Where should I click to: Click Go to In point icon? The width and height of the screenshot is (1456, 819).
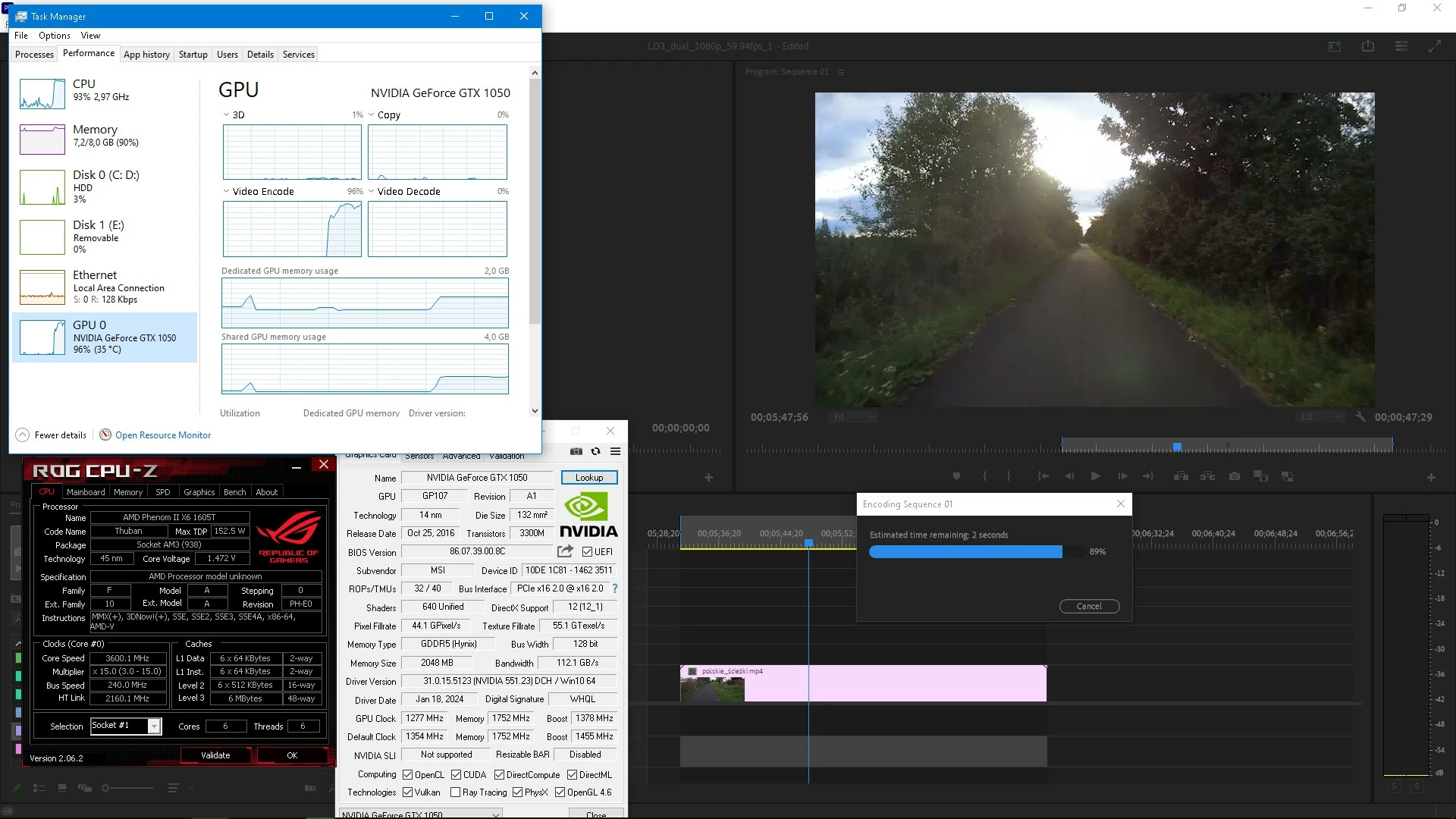click(1043, 476)
